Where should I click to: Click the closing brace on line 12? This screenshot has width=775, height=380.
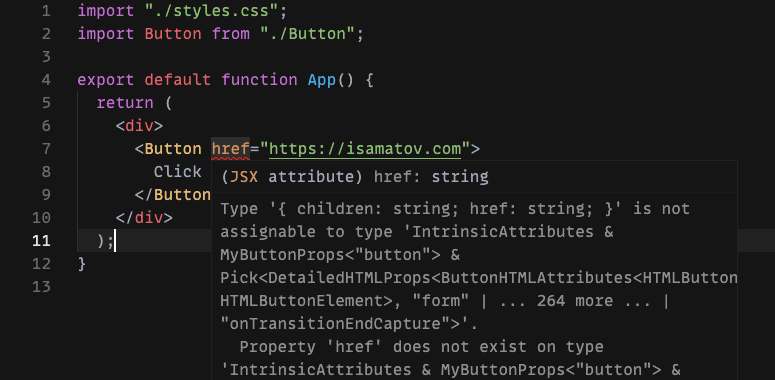click(82, 263)
